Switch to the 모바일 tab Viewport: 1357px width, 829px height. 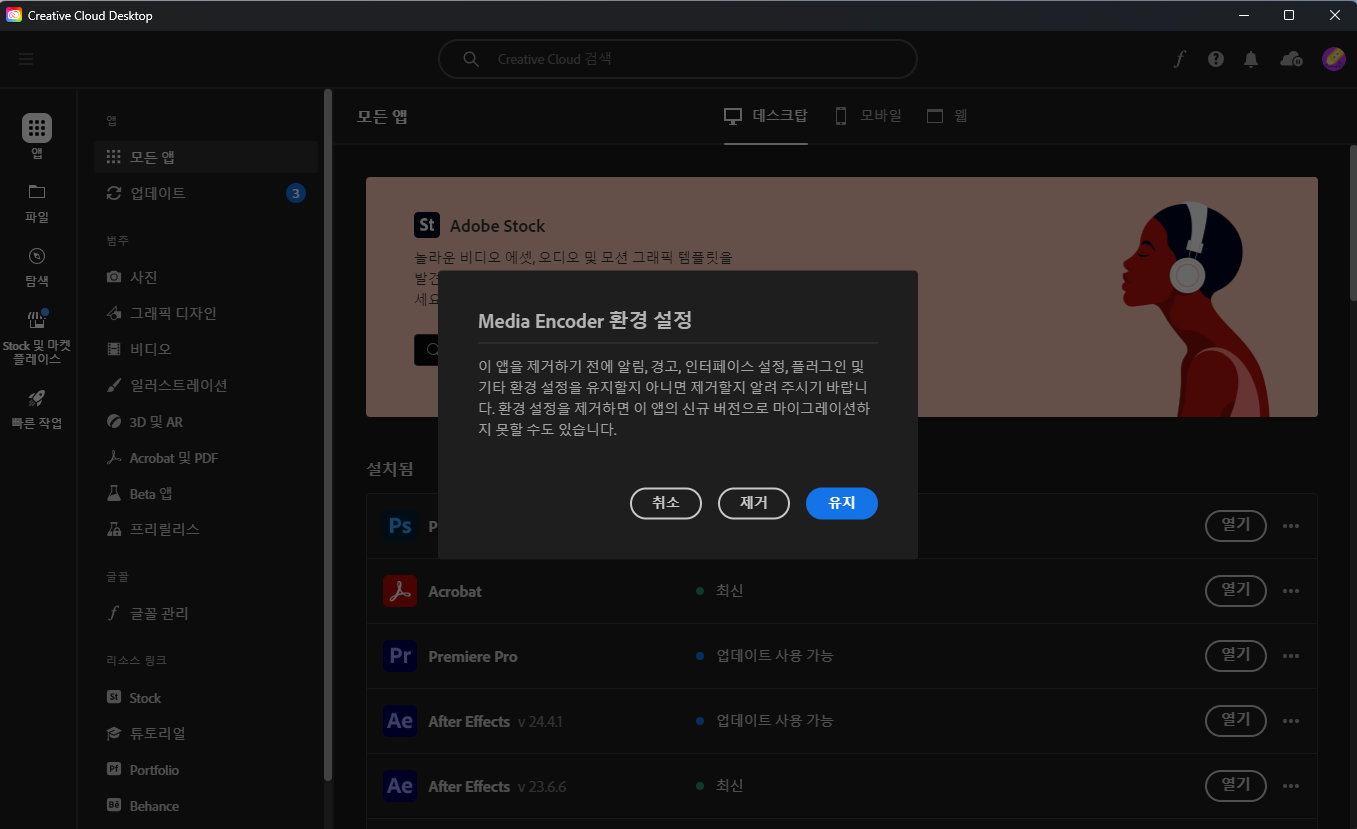pyautogui.click(x=867, y=115)
